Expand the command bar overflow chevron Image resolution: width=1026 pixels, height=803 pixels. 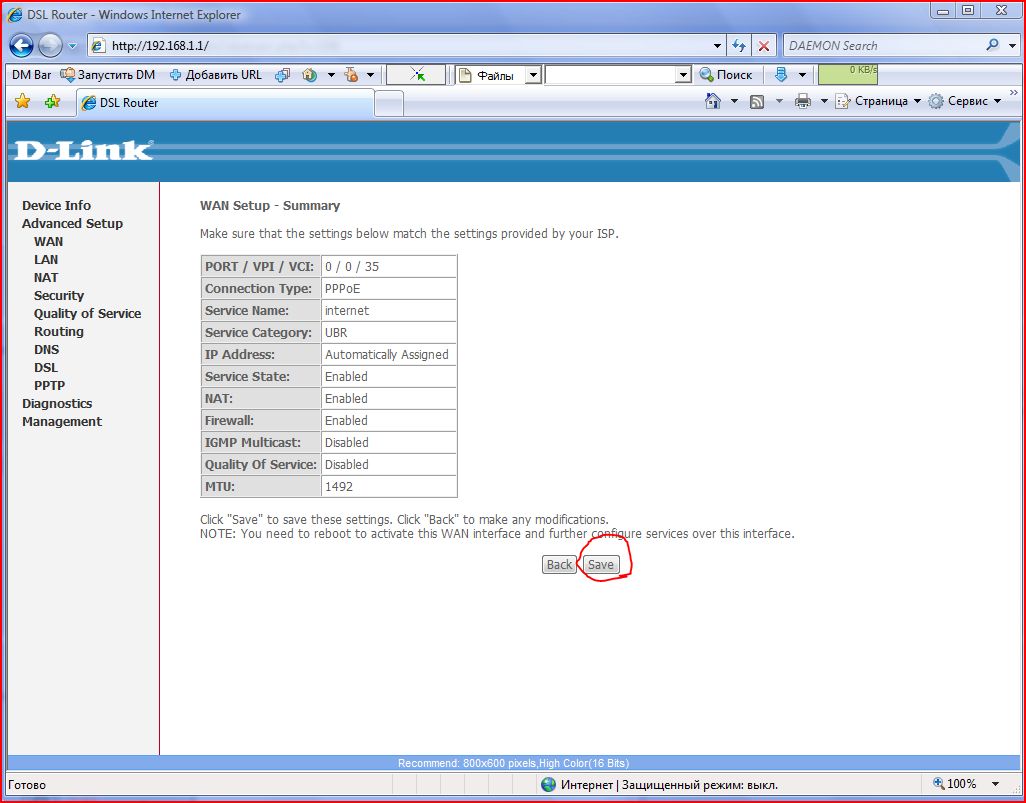click(1014, 94)
